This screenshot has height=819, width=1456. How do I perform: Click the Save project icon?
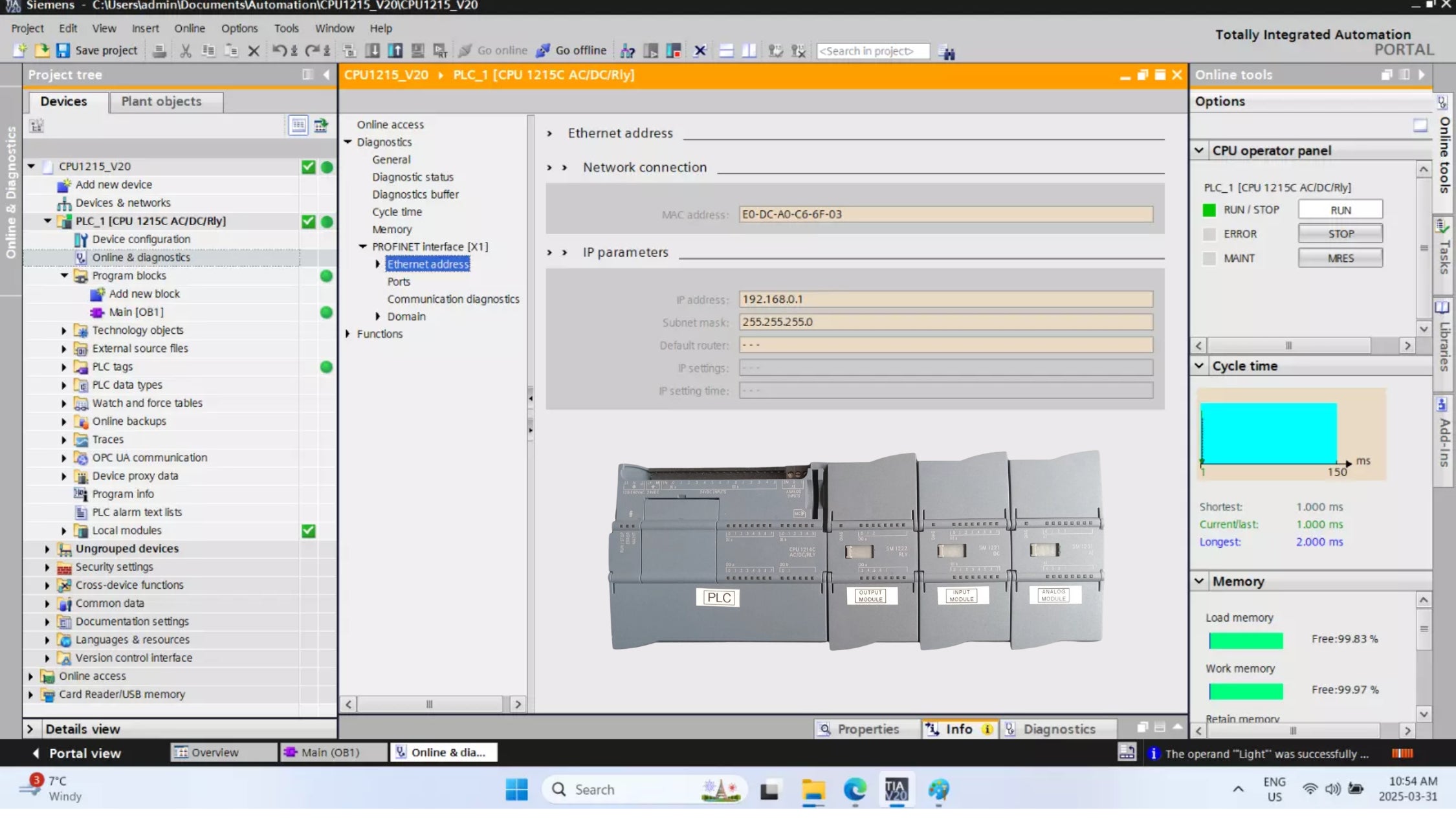(63, 50)
